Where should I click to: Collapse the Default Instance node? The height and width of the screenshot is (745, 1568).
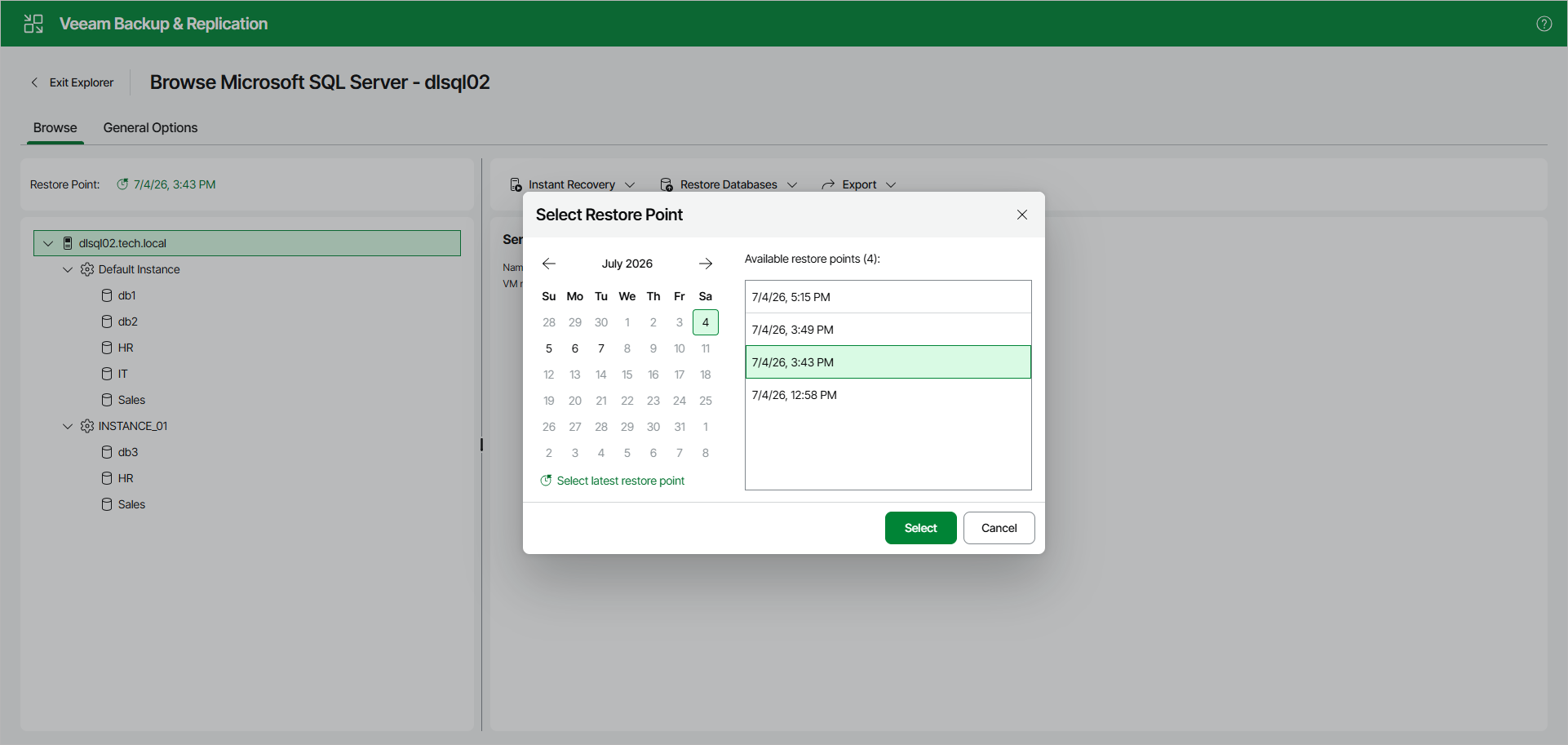68,269
